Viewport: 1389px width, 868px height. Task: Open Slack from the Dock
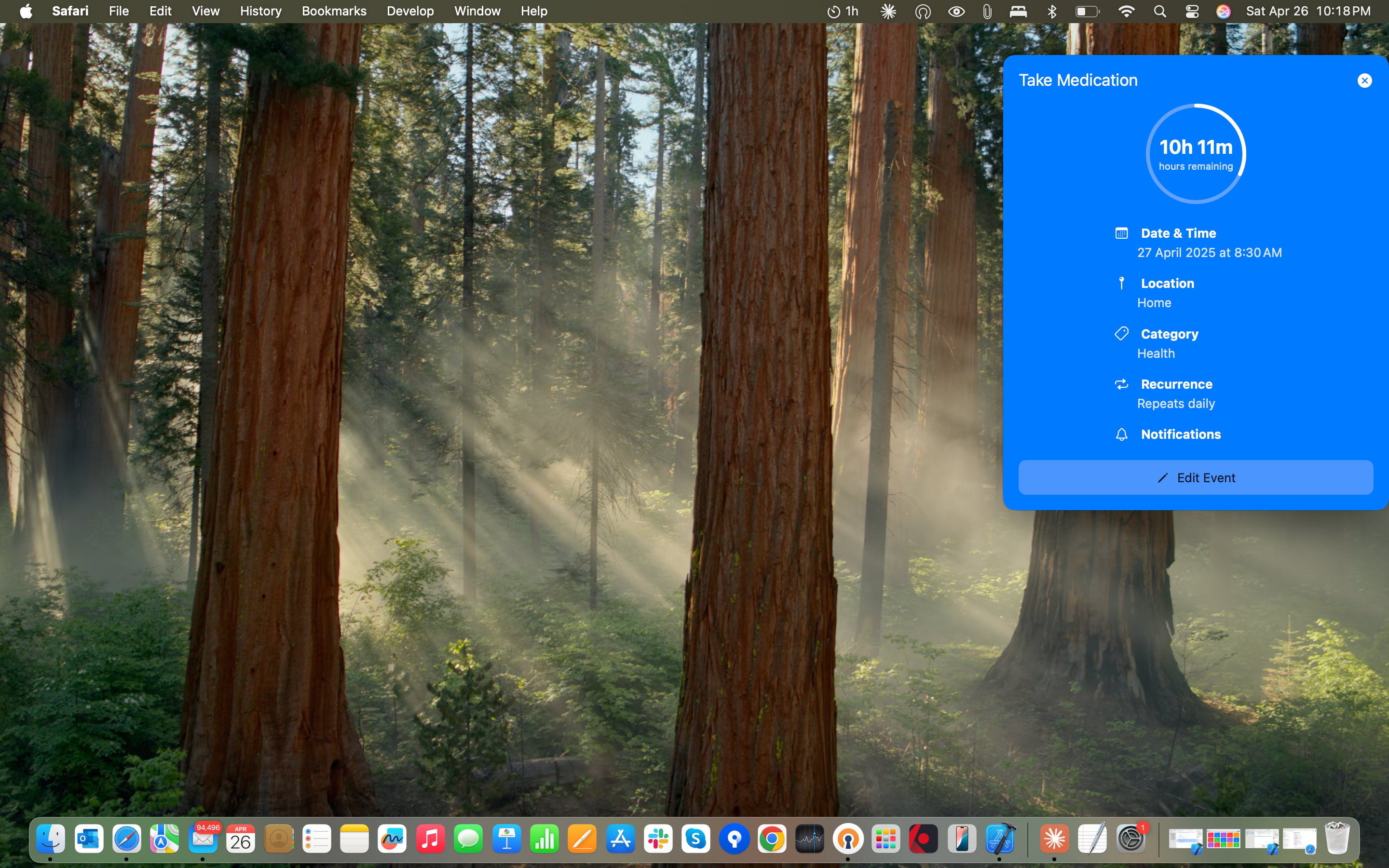658,839
